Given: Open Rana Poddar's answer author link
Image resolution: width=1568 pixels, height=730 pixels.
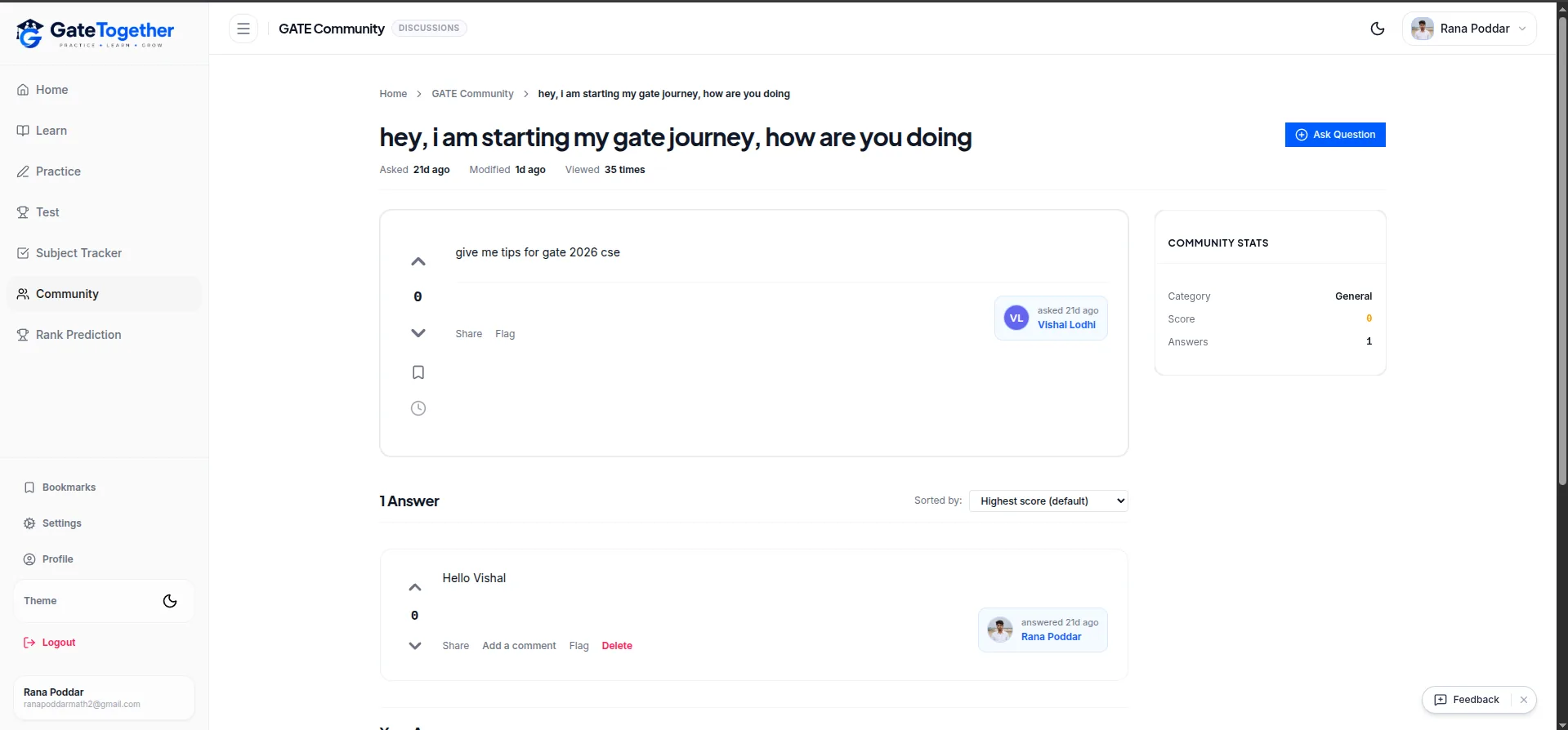Looking at the screenshot, I should tap(1051, 637).
